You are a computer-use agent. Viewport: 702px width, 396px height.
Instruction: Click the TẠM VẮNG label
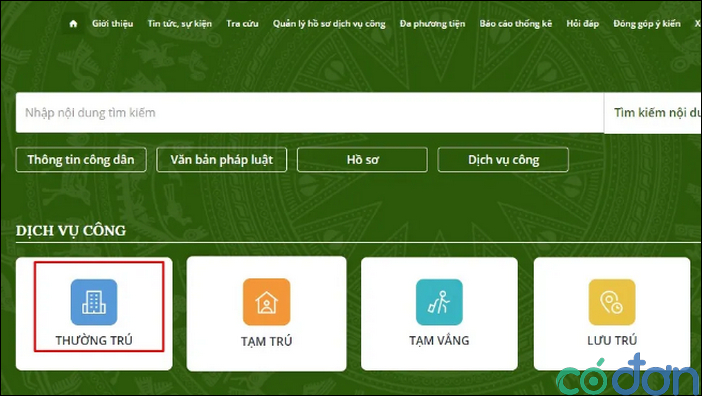pyautogui.click(x=439, y=340)
